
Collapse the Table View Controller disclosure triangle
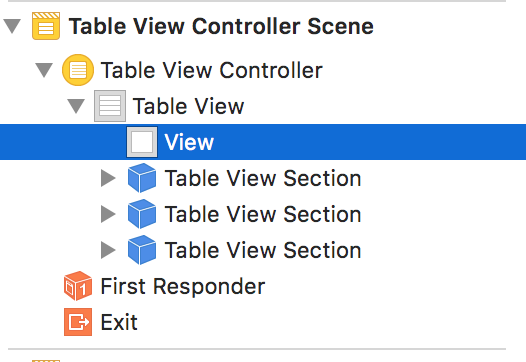[x=44, y=70]
